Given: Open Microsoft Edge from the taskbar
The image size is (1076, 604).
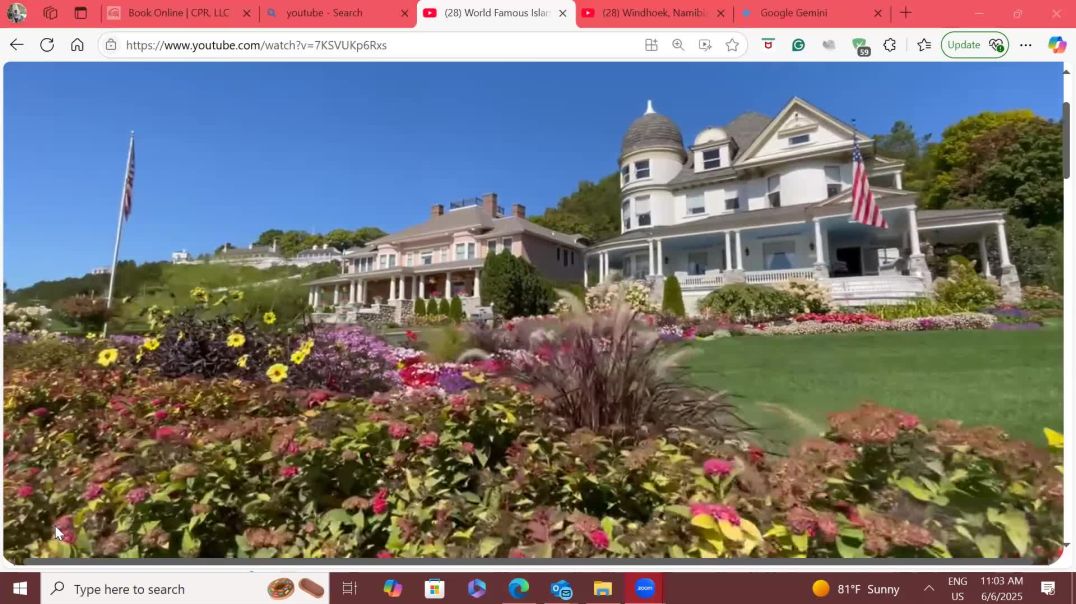Looking at the screenshot, I should (519, 588).
